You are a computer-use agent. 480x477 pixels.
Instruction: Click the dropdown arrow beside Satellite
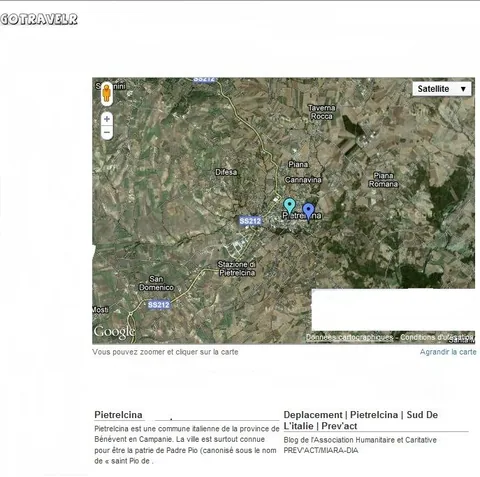[463, 89]
